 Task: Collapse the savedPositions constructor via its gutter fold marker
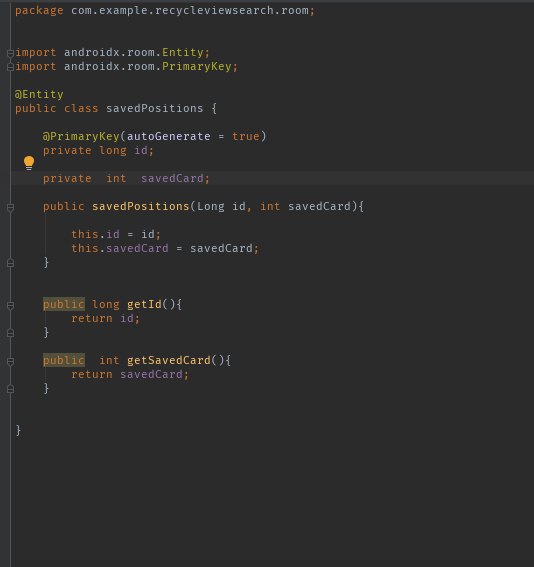click(x=10, y=207)
